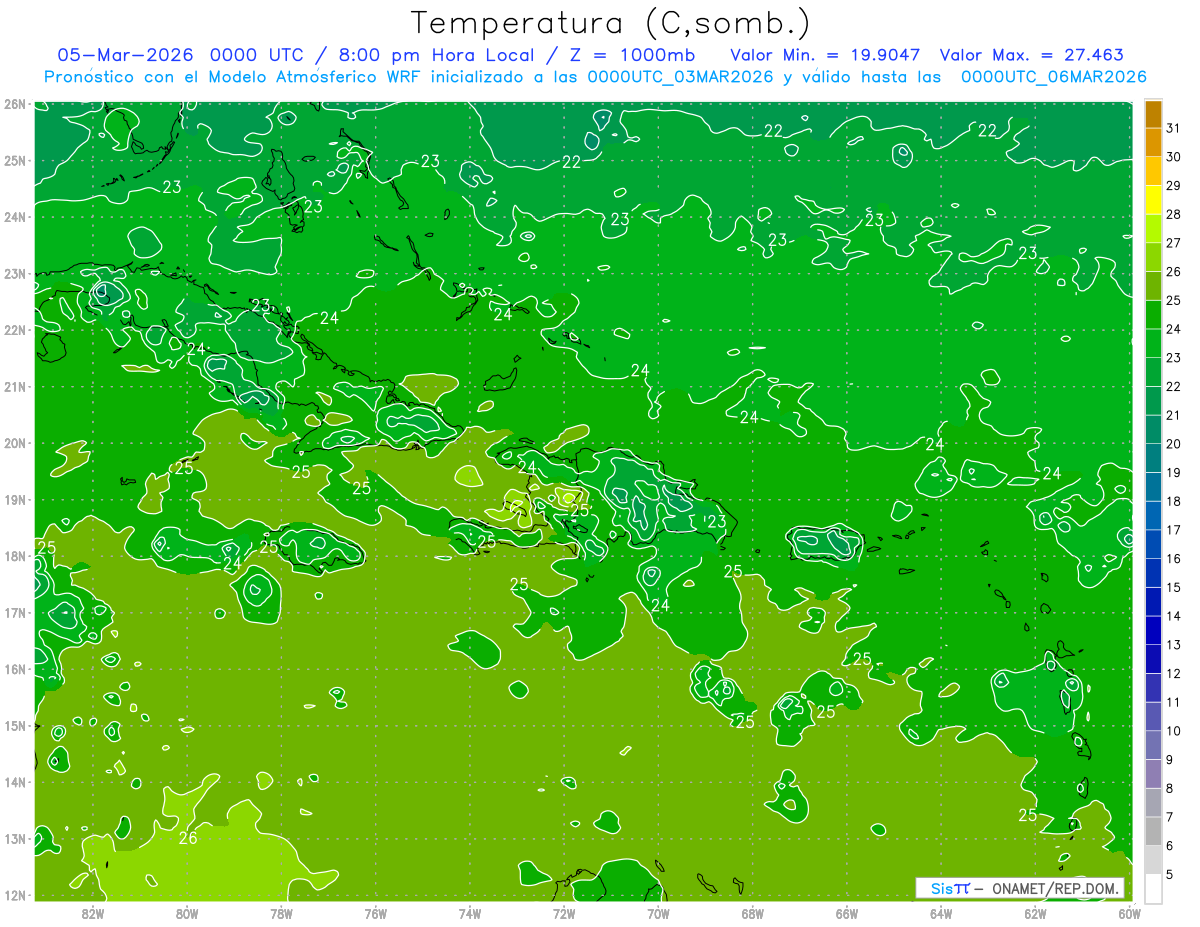Click the yellow swatch between 28 and 29
This screenshot has width=1200, height=927.
pyautogui.click(x=1153, y=200)
